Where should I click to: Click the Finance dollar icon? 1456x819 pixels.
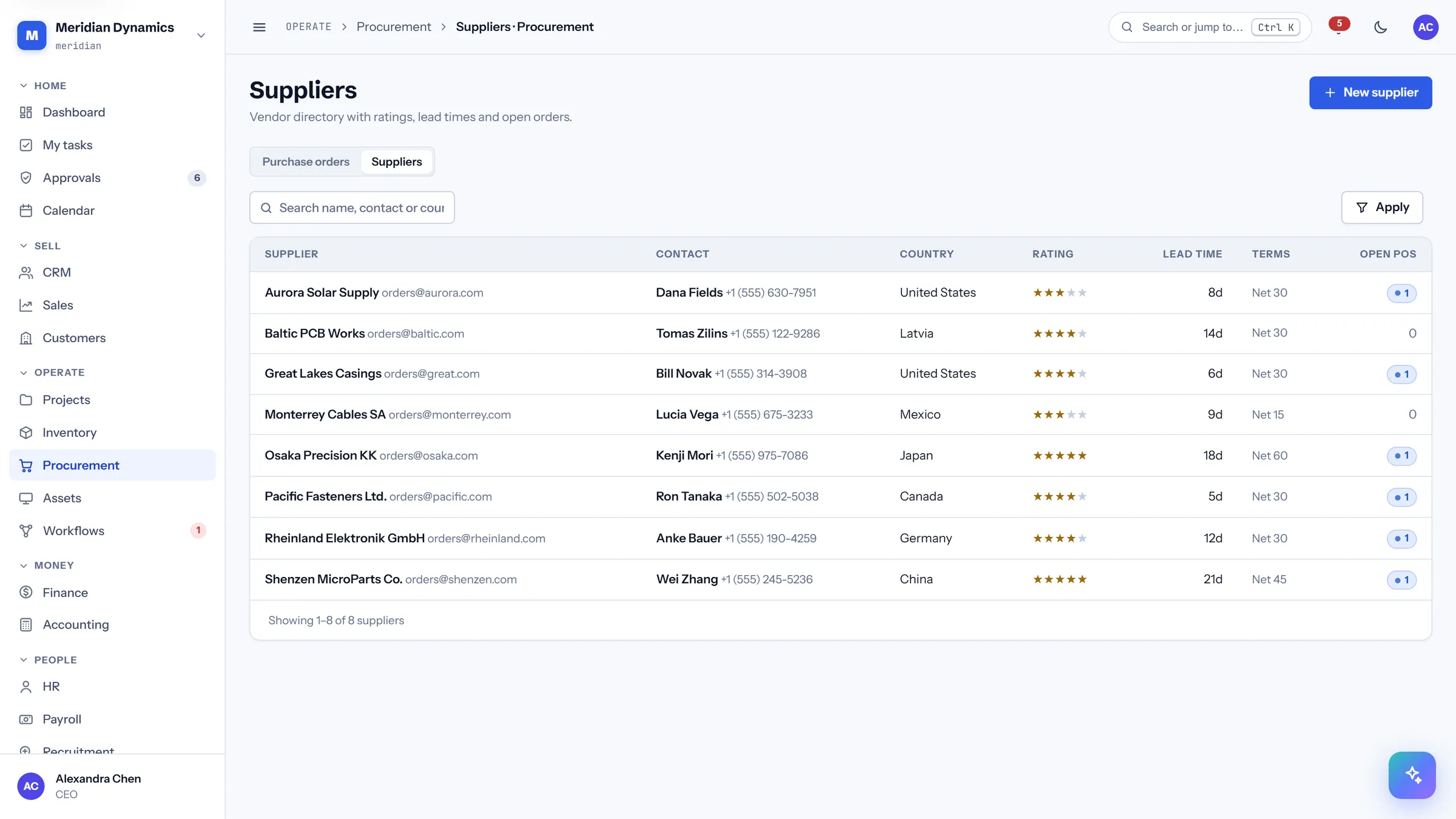tap(25, 592)
